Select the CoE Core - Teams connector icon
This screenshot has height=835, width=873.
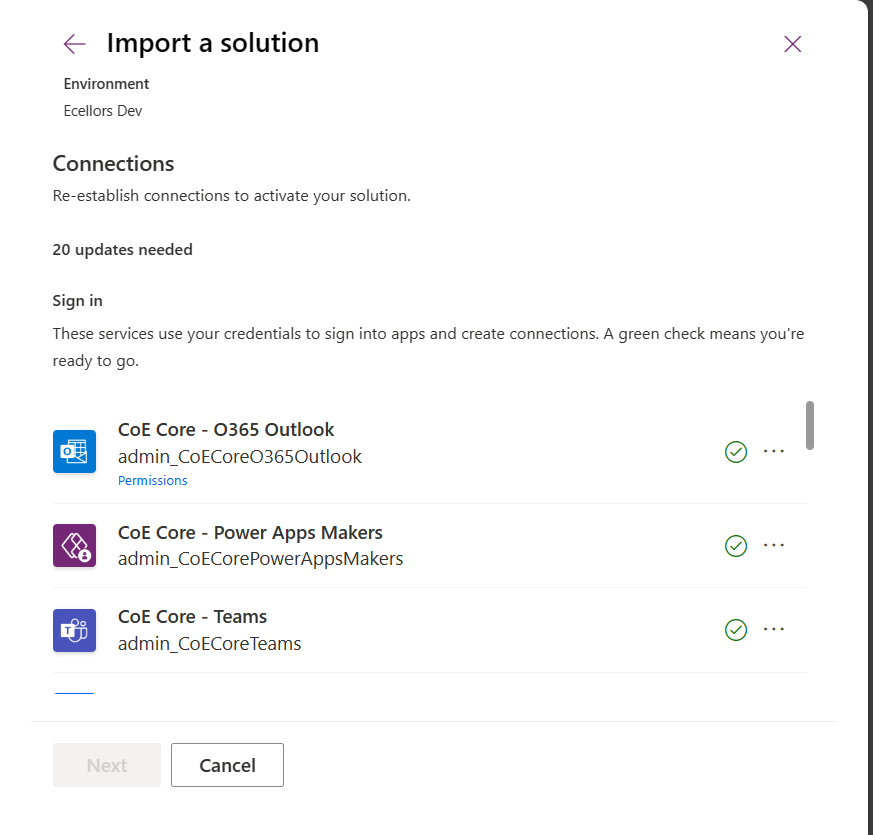coord(74,629)
